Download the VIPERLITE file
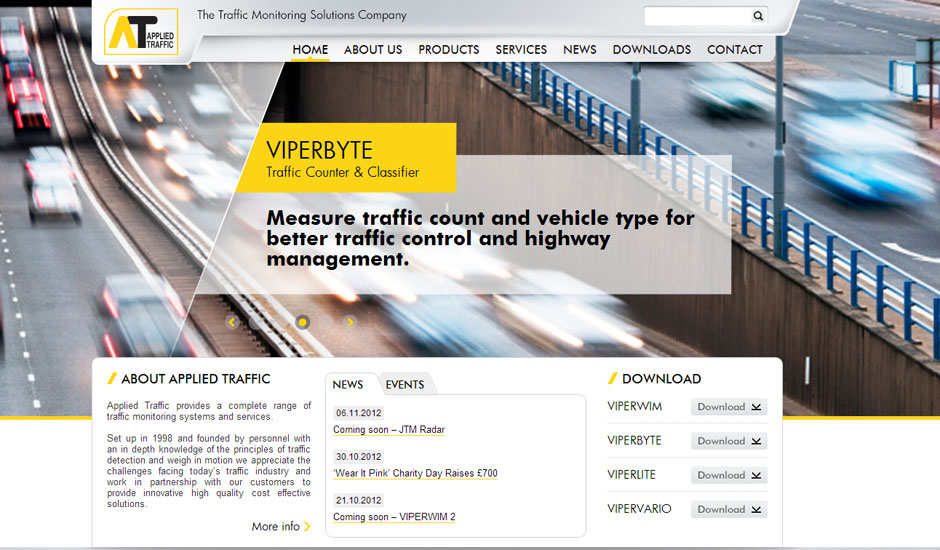 coord(729,475)
